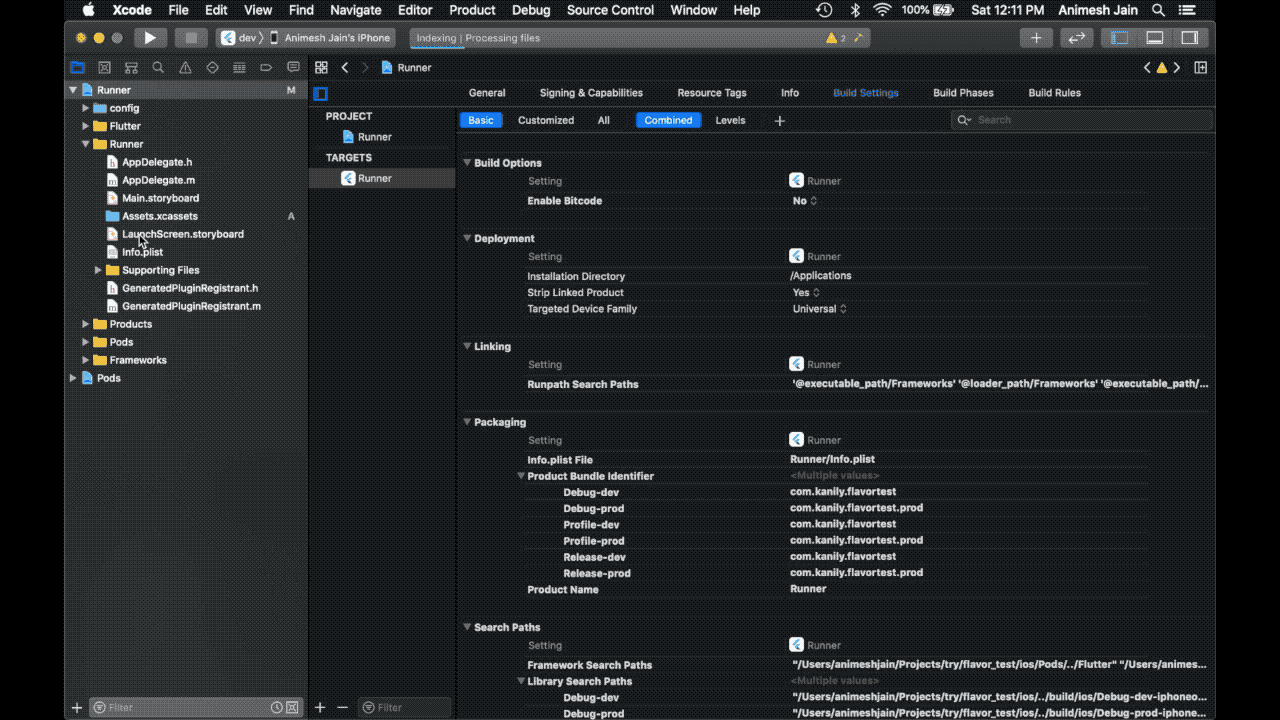
Task: Collapse Product Bundle Identifier values
Action: [521, 476]
